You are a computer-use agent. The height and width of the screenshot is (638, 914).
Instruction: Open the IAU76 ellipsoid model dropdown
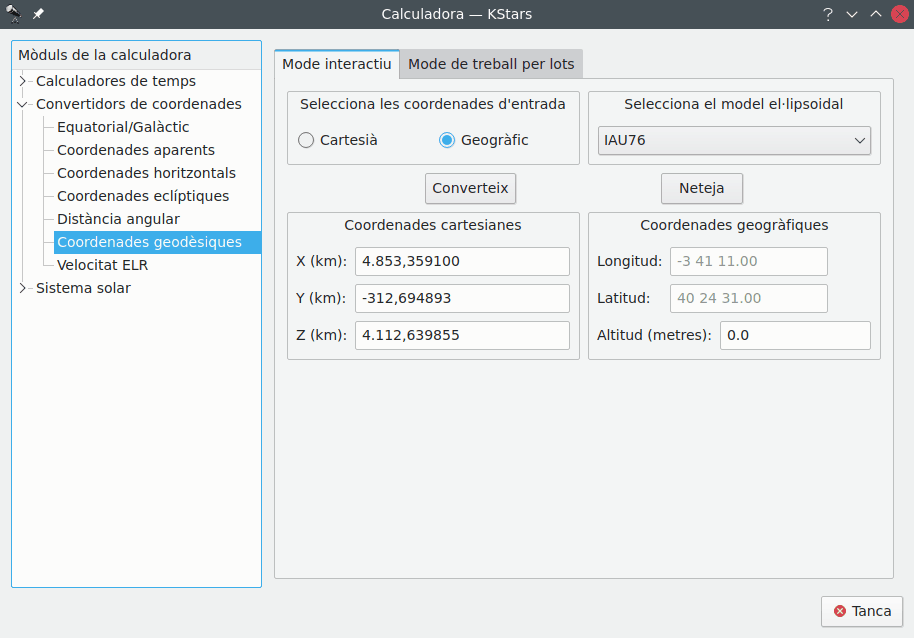tap(734, 140)
